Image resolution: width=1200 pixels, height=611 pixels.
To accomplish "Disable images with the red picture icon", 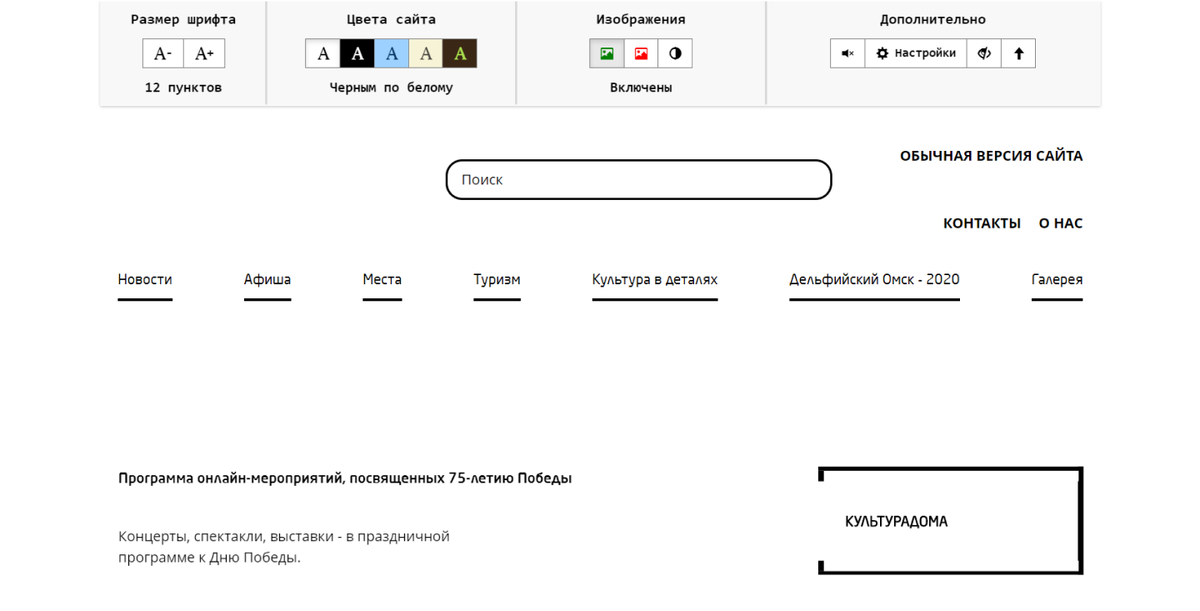I will 641,54.
